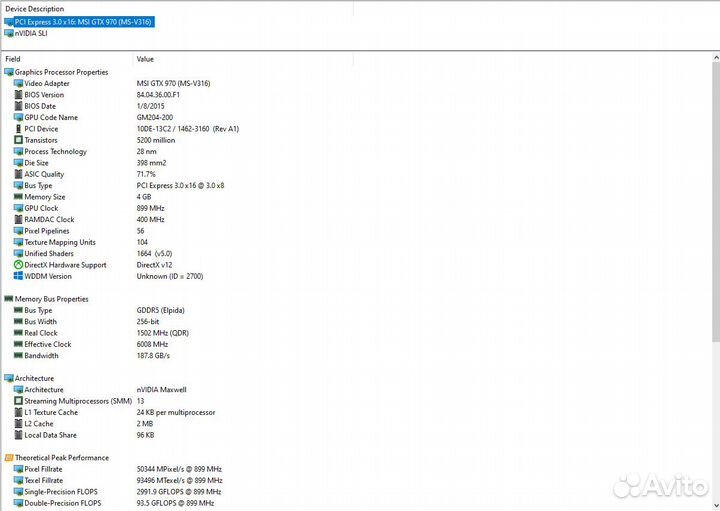Click the WDDM Version Windows icon

coord(18,276)
